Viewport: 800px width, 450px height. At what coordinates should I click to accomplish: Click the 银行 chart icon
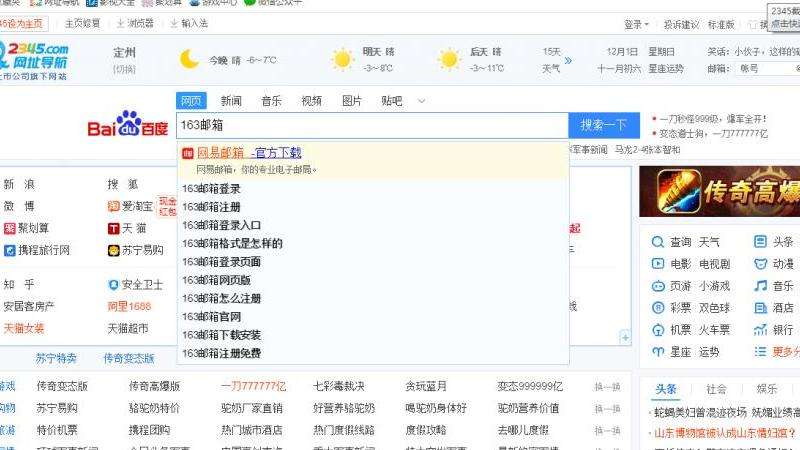tap(760, 330)
